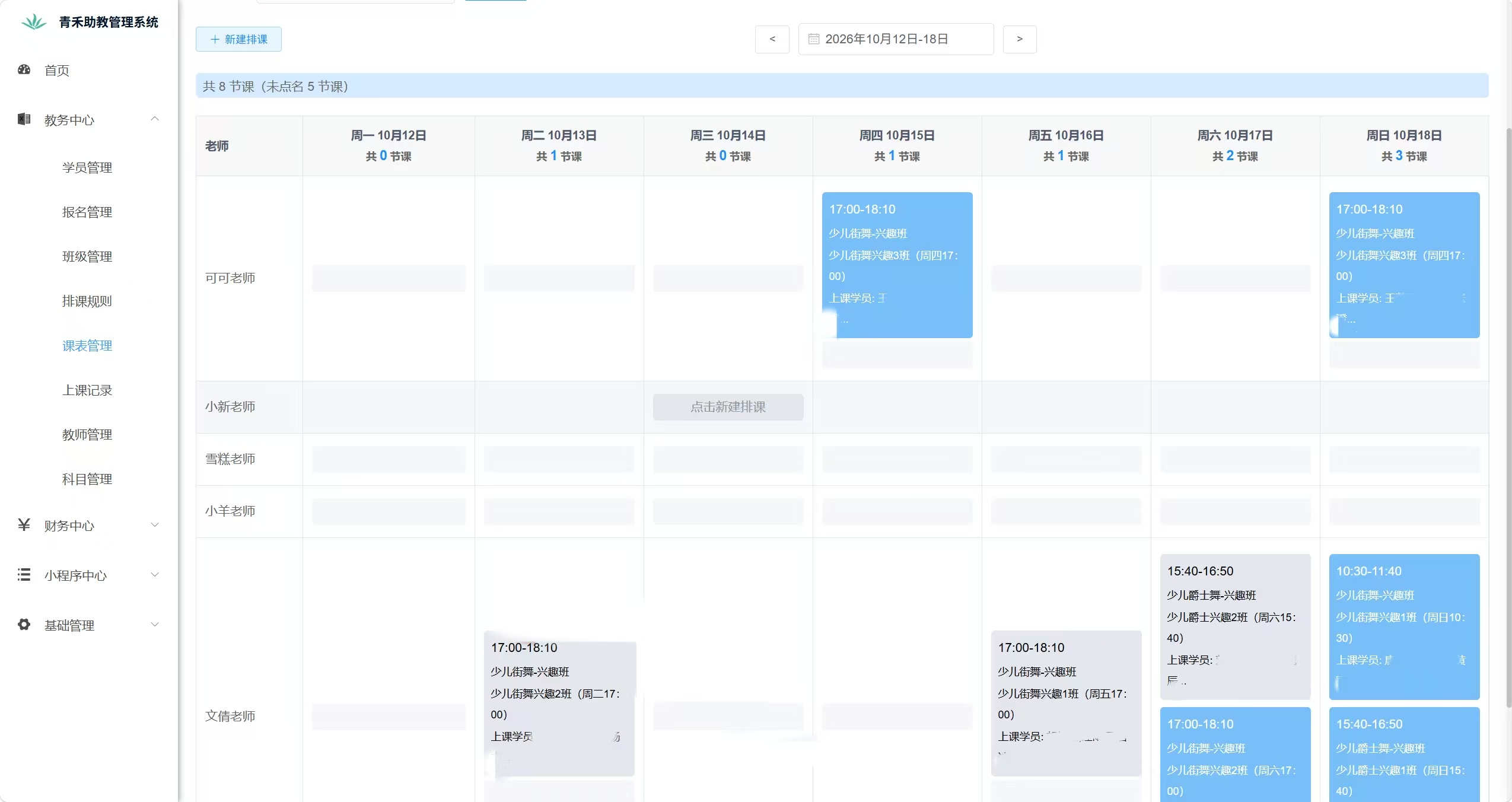Open the 班级管理 menu item
1512x802 pixels.
pyautogui.click(x=87, y=257)
